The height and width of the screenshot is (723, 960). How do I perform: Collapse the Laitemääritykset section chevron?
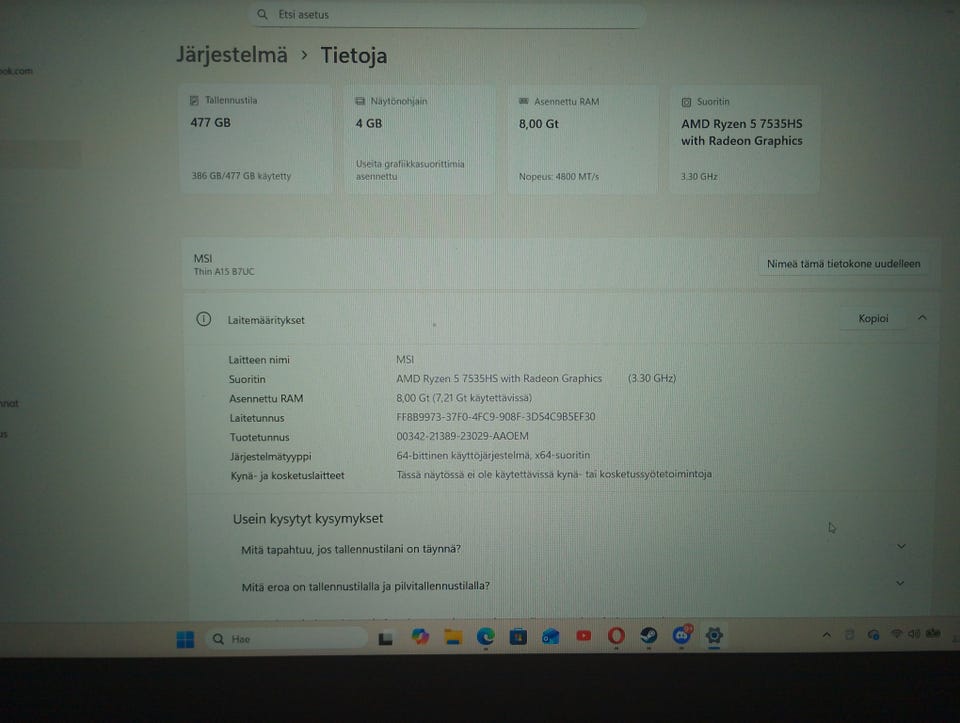tap(922, 317)
